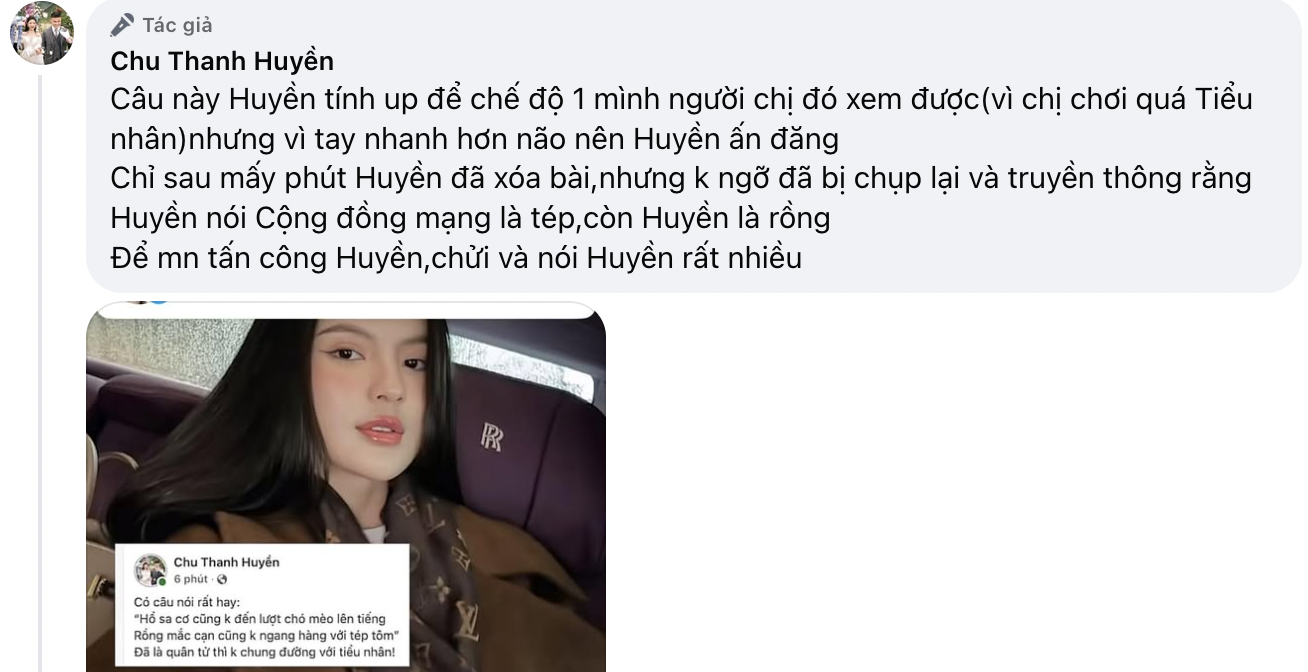Click the Tác giả author label
1308x672 pixels.
tap(177, 25)
